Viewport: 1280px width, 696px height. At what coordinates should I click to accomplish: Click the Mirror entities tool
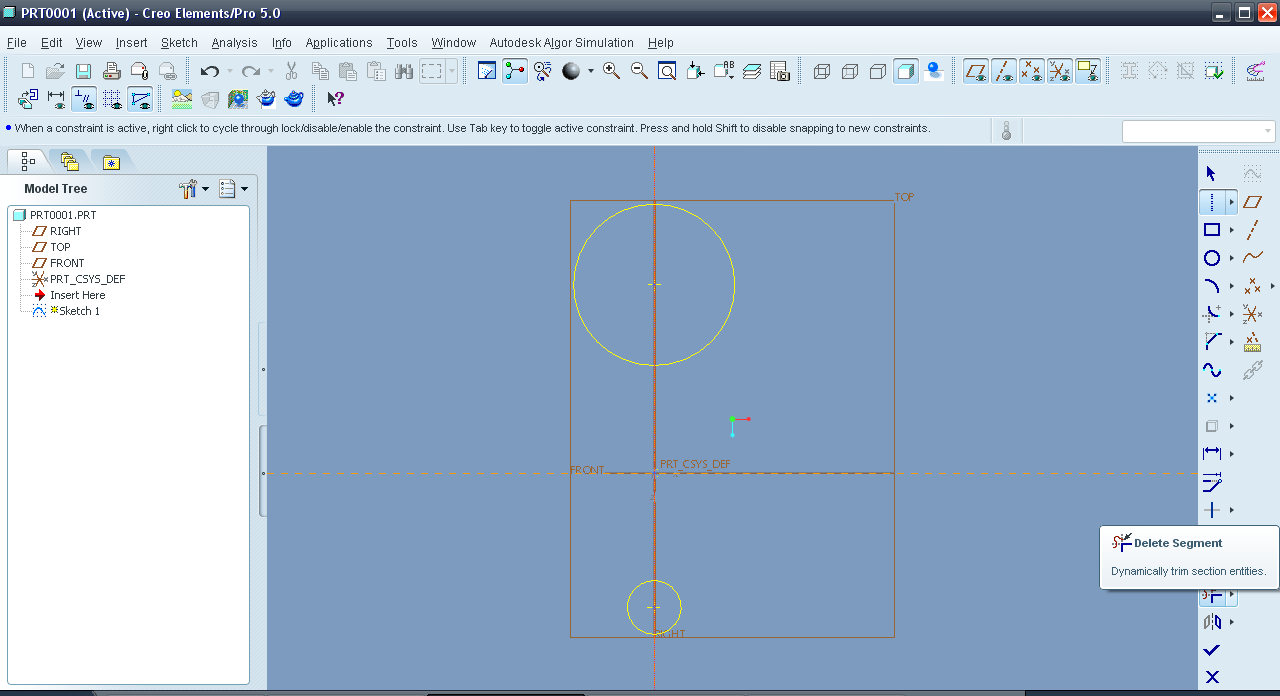[x=1212, y=622]
